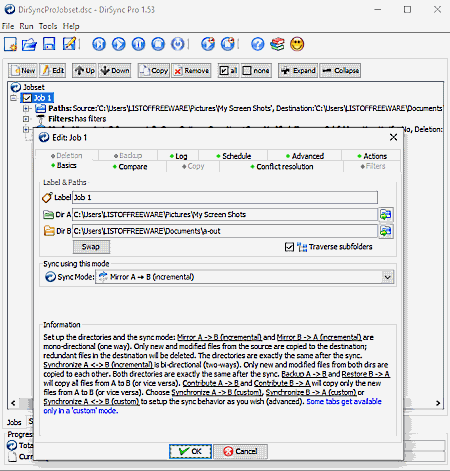Click the yellow smiley face icon
The image size is (450, 471).
click(297, 44)
